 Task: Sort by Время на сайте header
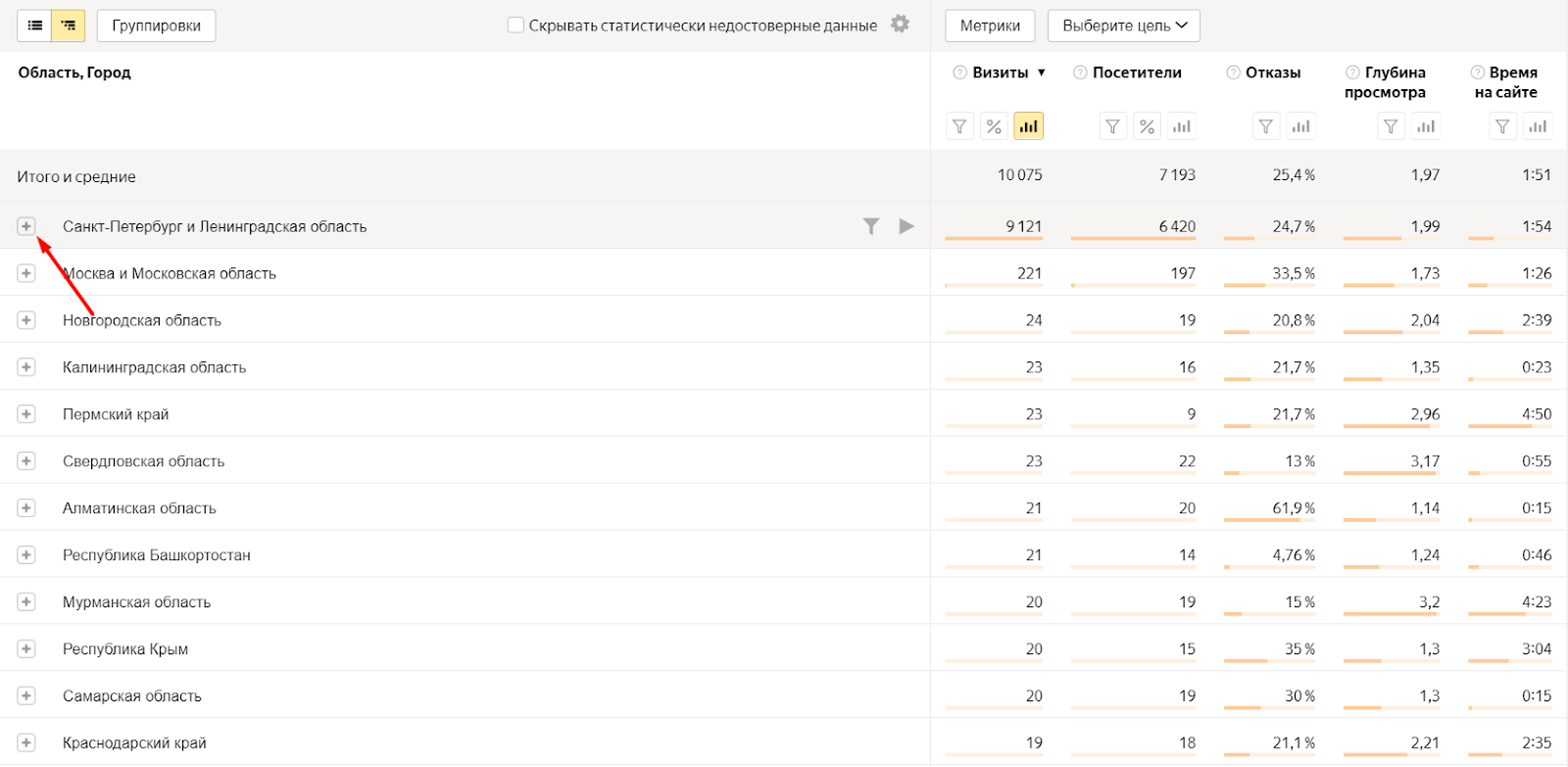[x=1506, y=82]
